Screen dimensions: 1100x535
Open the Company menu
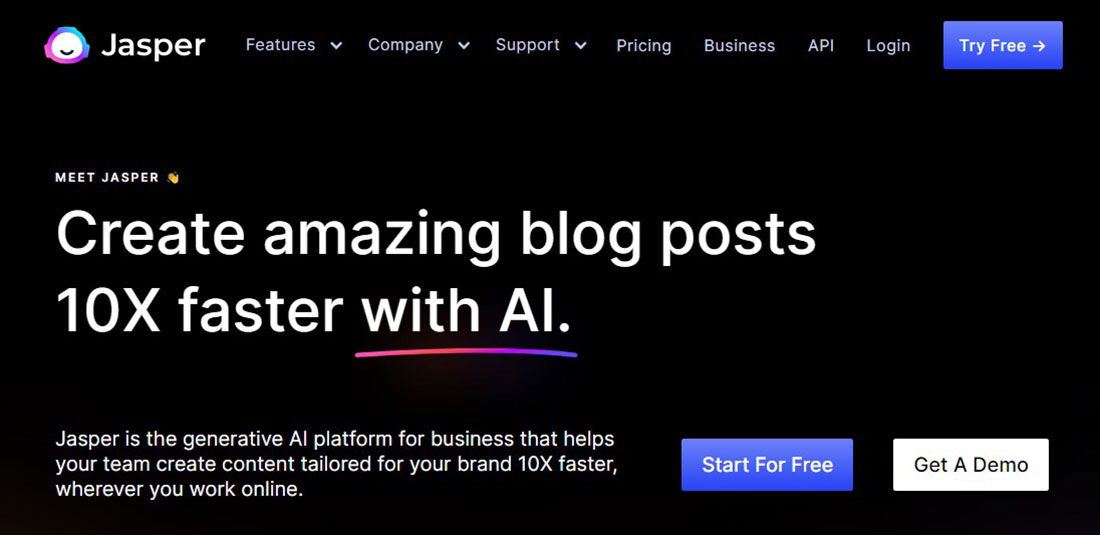point(405,45)
